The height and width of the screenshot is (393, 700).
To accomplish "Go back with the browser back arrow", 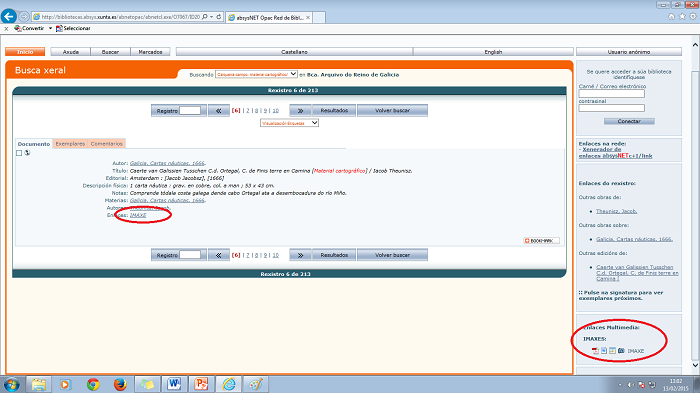I will (8, 17).
